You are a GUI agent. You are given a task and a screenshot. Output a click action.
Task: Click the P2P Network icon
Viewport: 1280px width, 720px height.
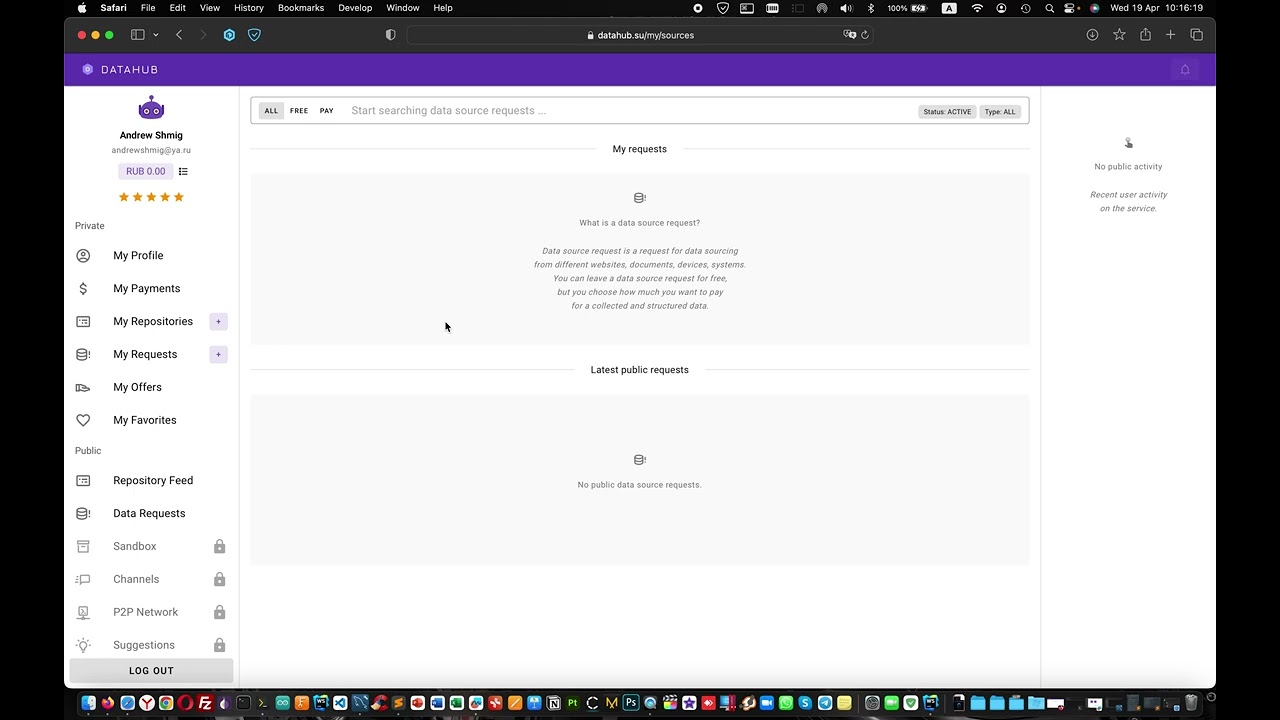[83, 612]
